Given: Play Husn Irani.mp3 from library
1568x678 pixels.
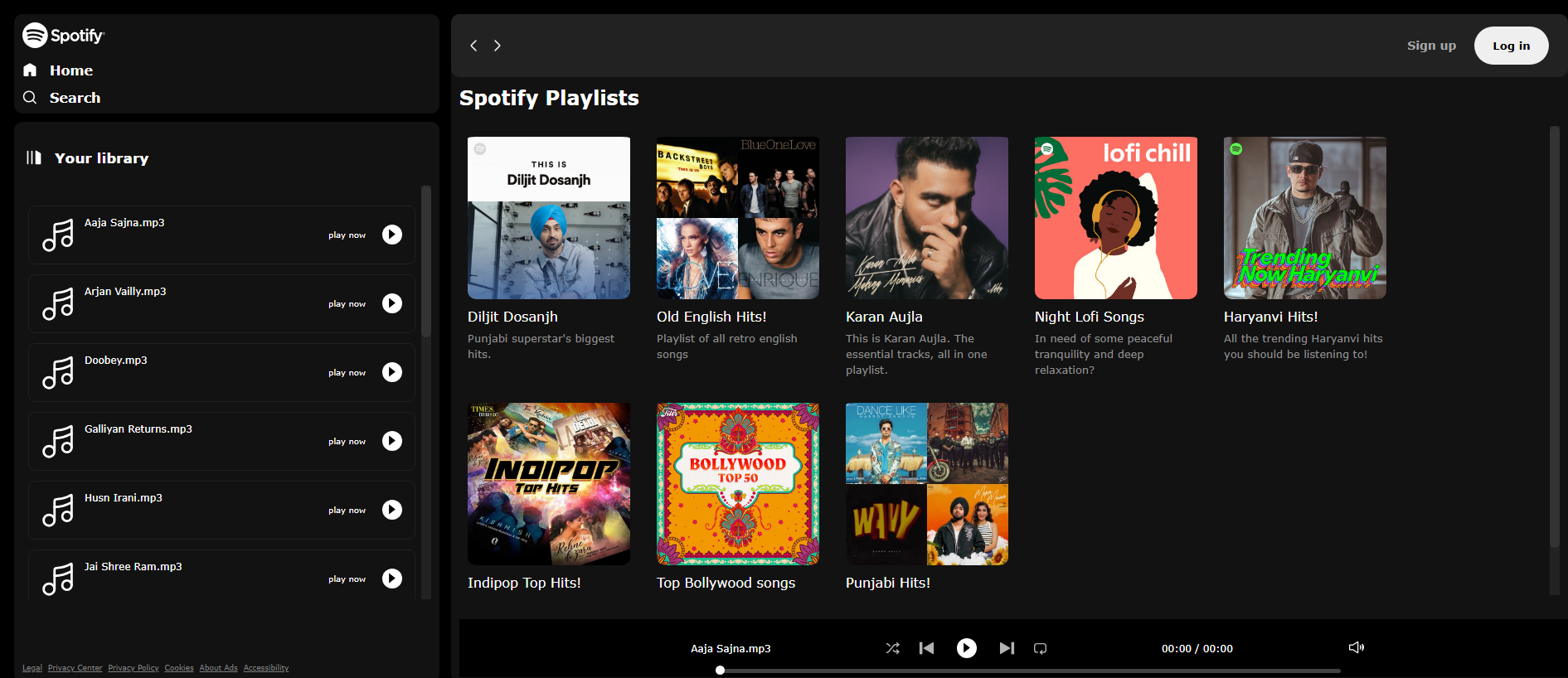Looking at the screenshot, I should click(x=392, y=510).
